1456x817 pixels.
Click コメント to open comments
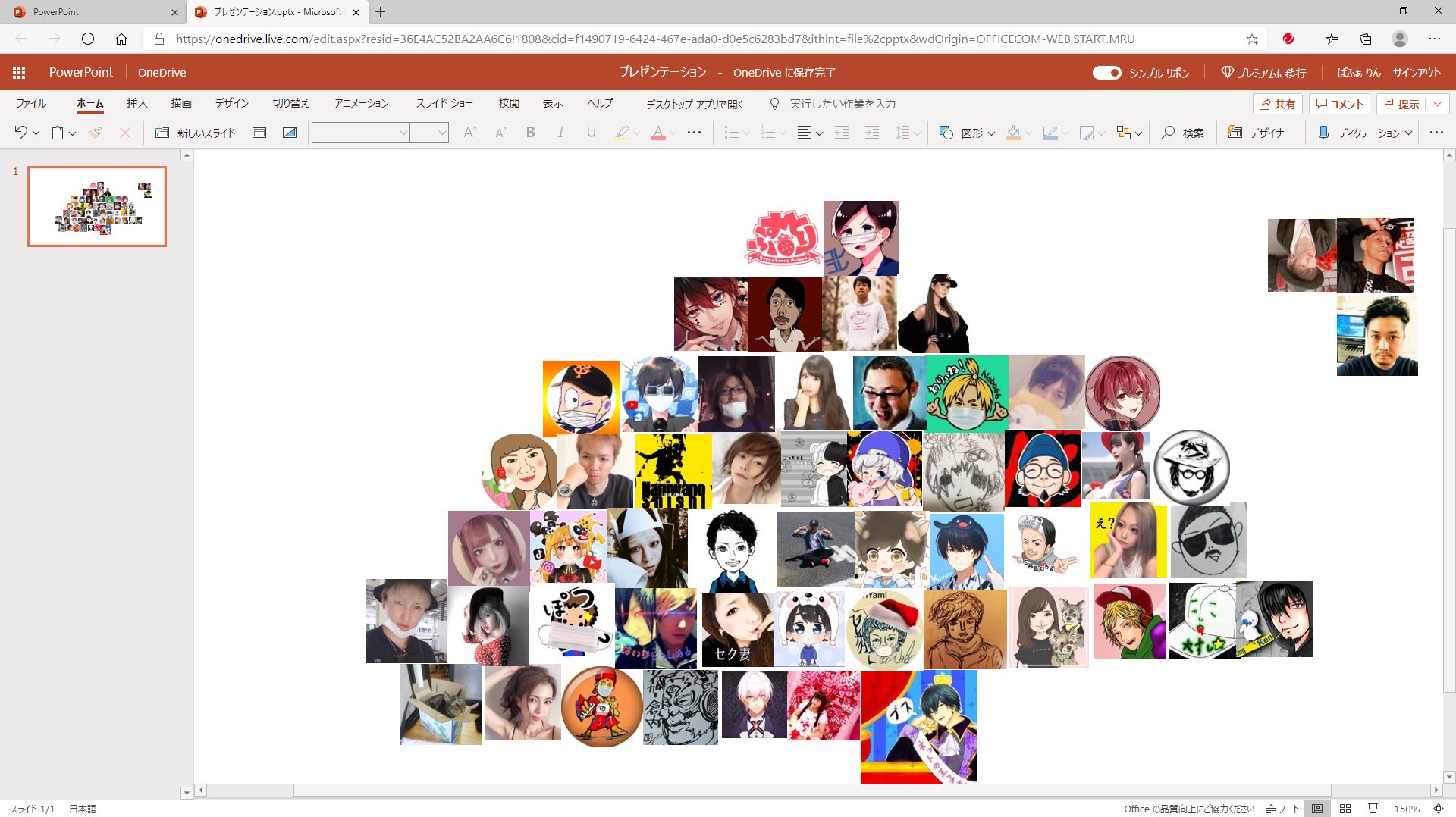pos(1338,103)
